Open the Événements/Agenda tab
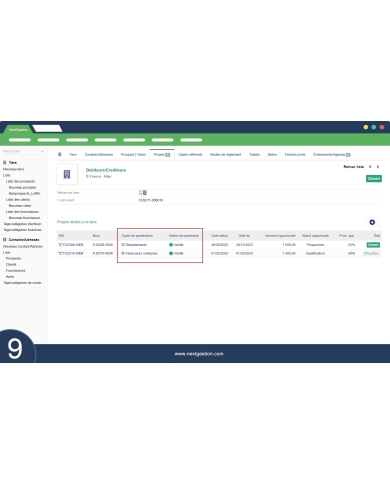 tap(332, 154)
